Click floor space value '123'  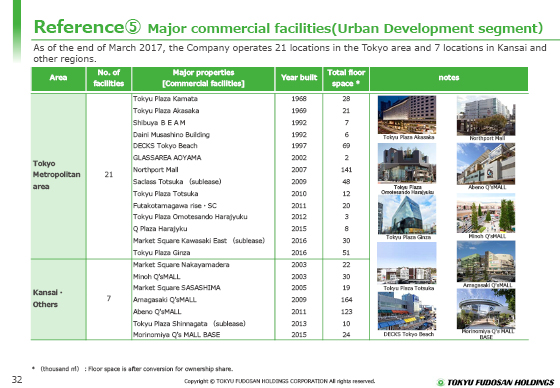pyautogui.click(x=346, y=312)
